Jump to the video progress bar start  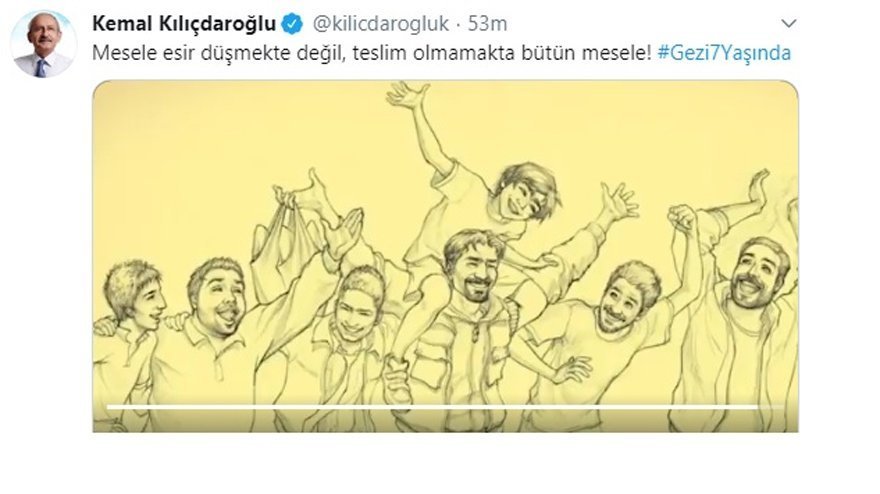pos(108,406)
